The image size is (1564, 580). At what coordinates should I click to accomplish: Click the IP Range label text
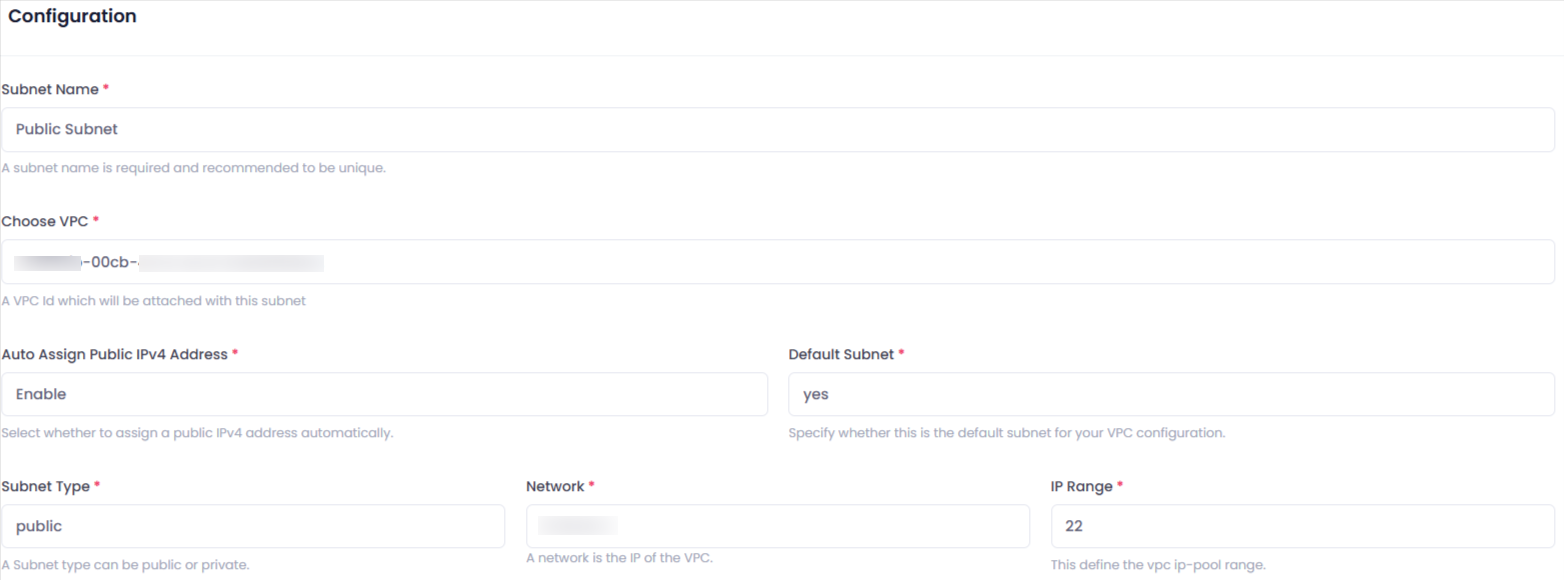tap(1082, 486)
